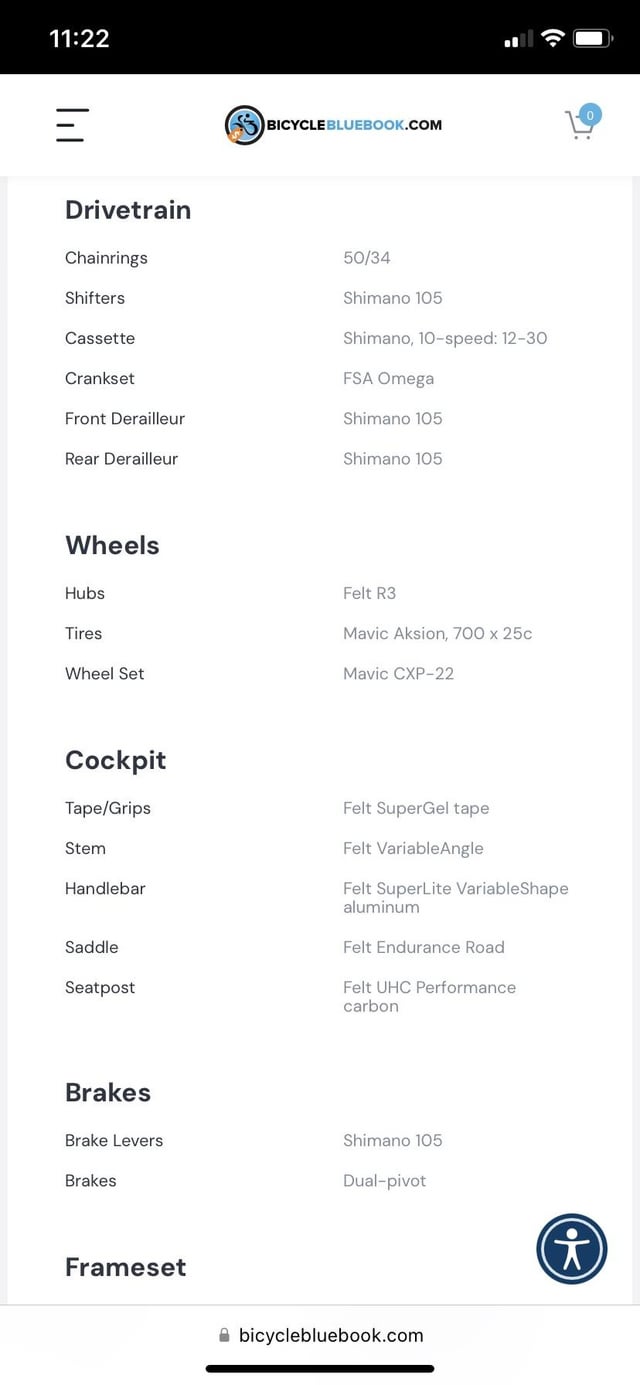The width and height of the screenshot is (640, 1385).
Task: Open the hamburger menu icon
Action: (71, 125)
